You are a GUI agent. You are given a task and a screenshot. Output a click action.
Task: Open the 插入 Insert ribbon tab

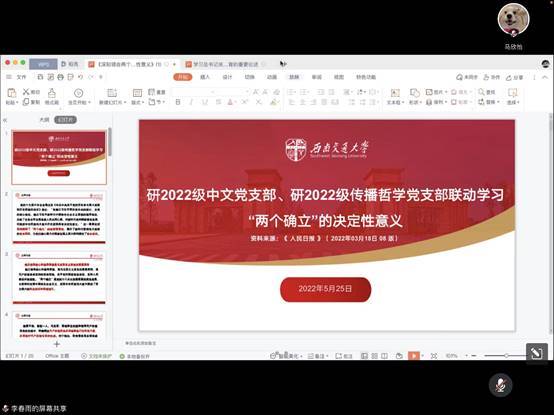pos(205,77)
